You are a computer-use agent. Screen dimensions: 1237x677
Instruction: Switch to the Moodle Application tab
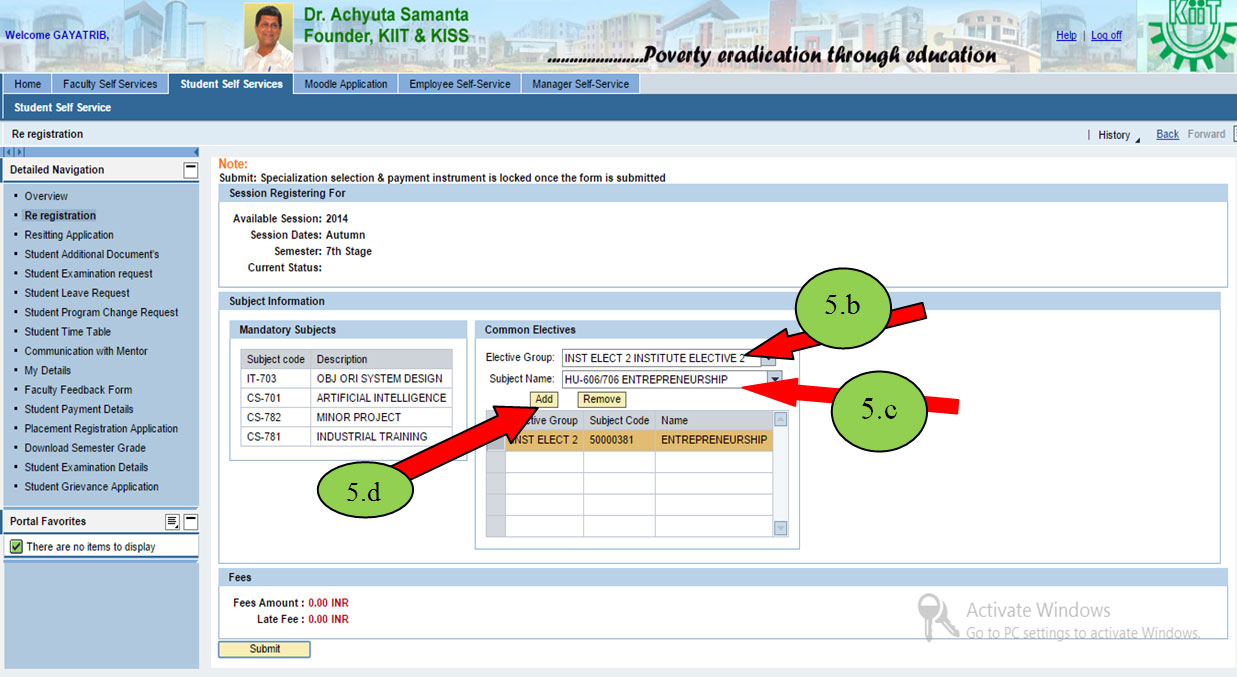click(x=345, y=84)
